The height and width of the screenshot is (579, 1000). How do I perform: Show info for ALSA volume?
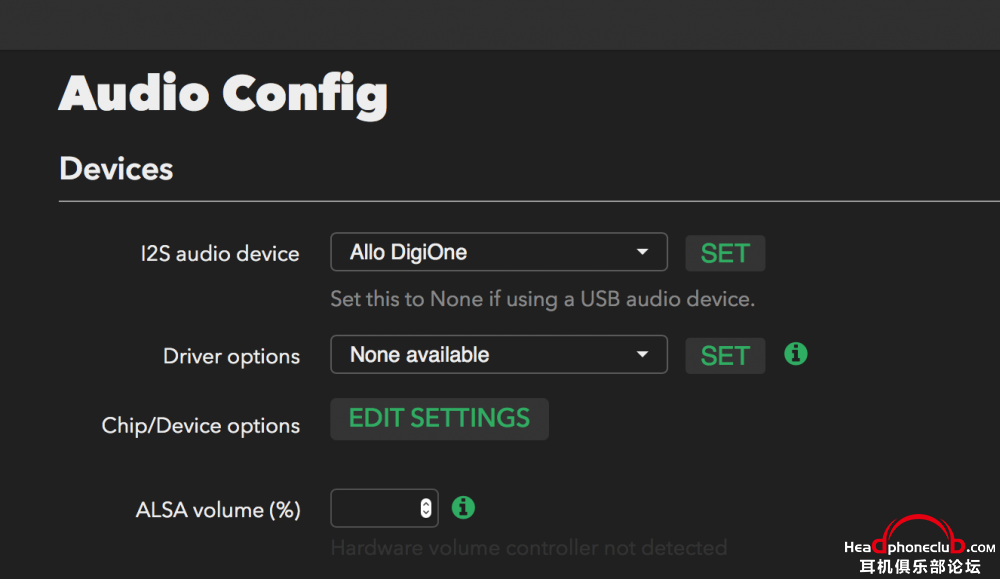[463, 508]
